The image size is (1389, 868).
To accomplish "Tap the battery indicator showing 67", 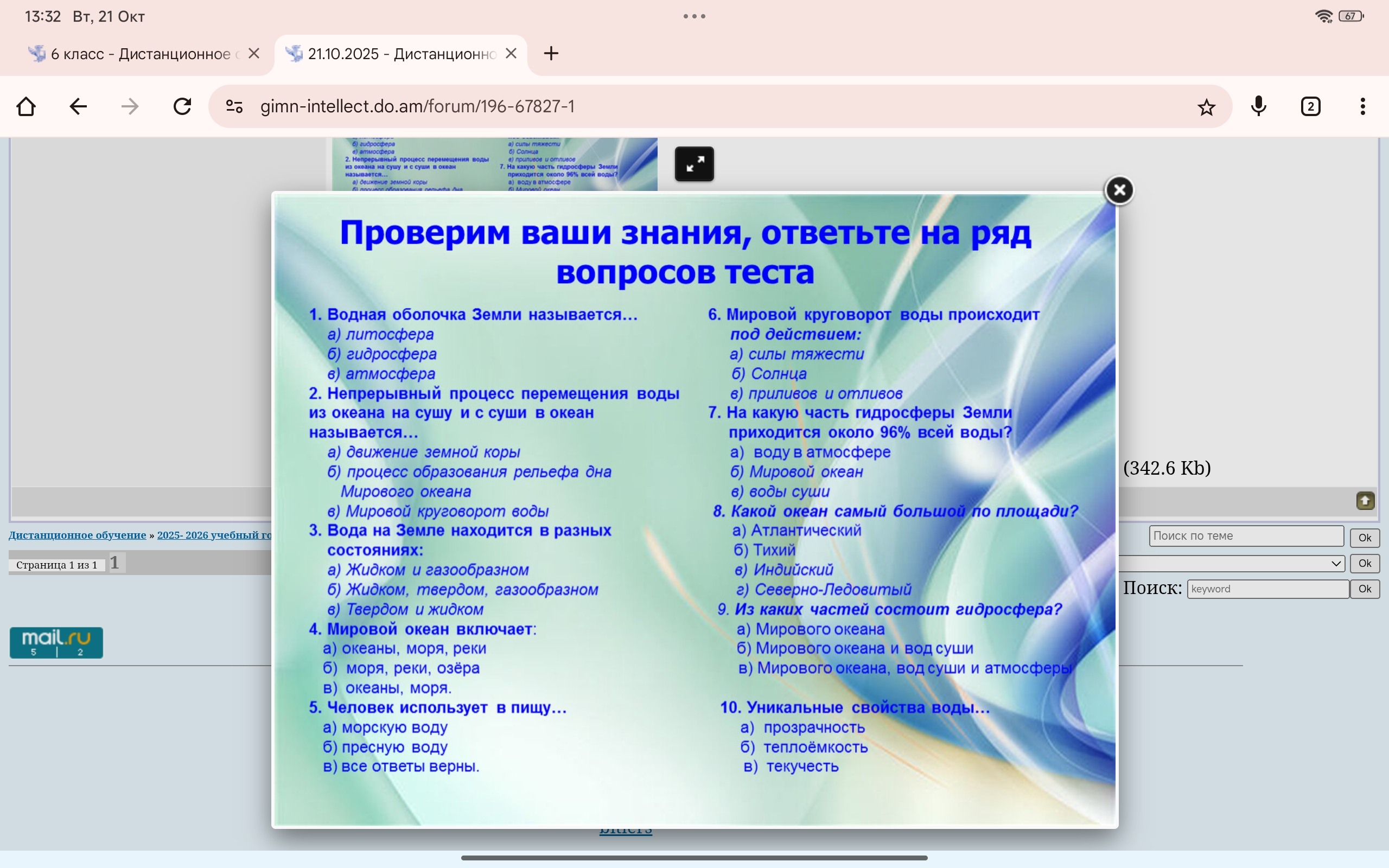I will pyautogui.click(x=1350, y=16).
